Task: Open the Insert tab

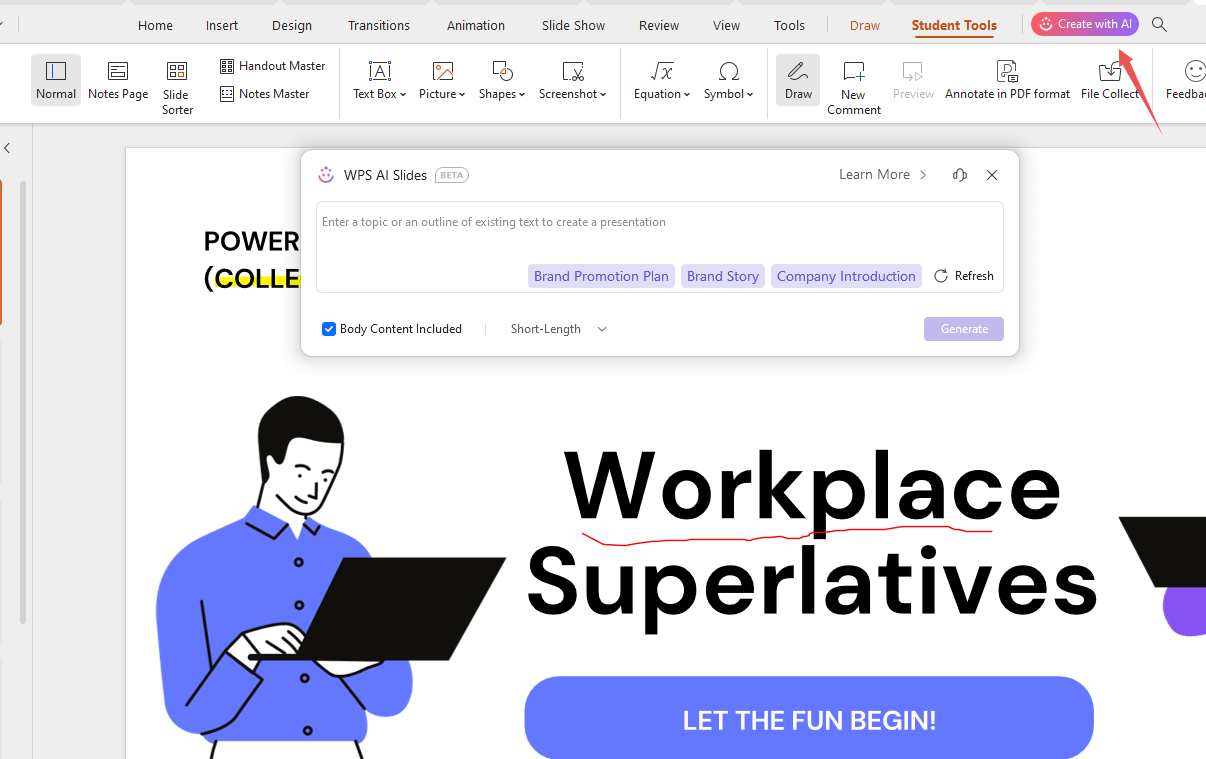Action: pyautogui.click(x=222, y=26)
